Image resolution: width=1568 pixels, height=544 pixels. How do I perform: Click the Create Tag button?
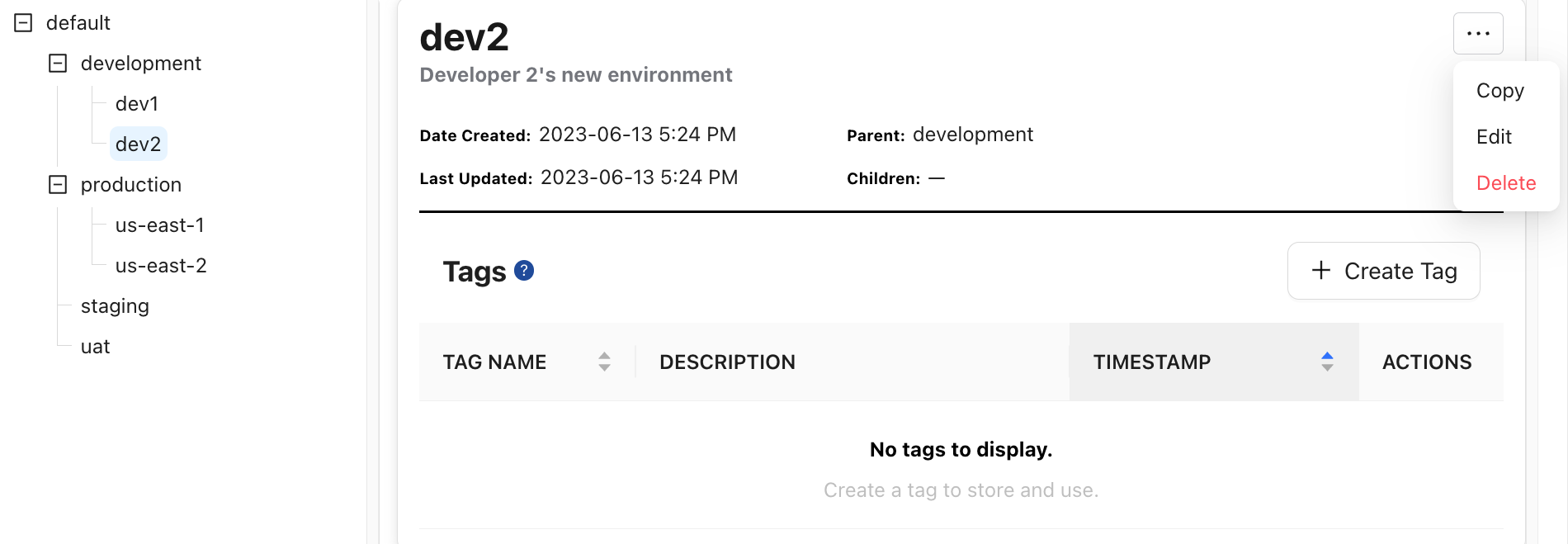click(x=1383, y=271)
